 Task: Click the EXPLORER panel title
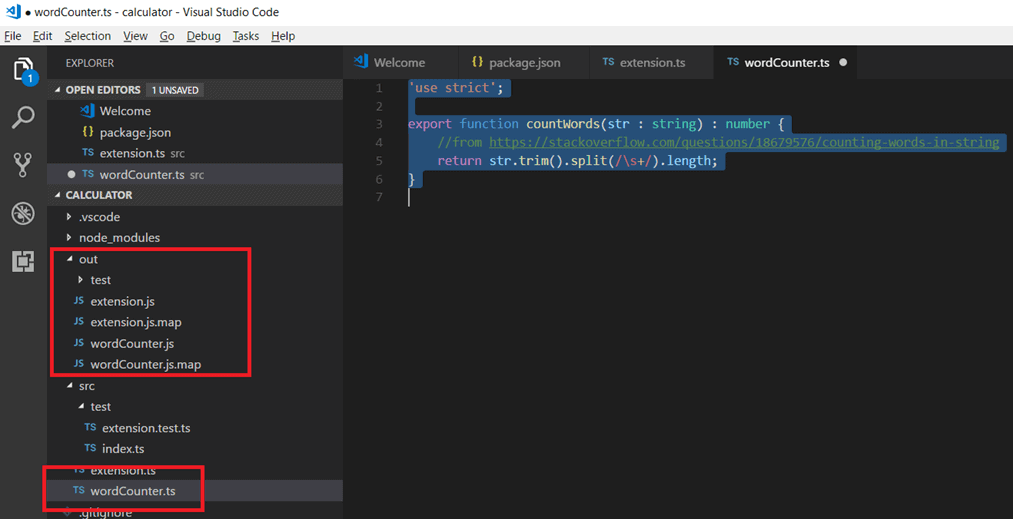pos(90,63)
